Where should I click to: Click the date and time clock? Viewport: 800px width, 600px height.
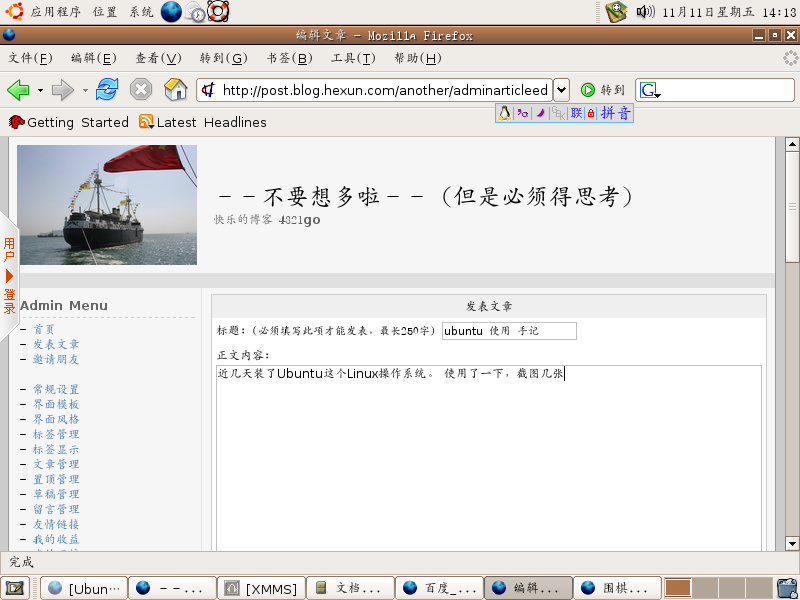[729, 12]
